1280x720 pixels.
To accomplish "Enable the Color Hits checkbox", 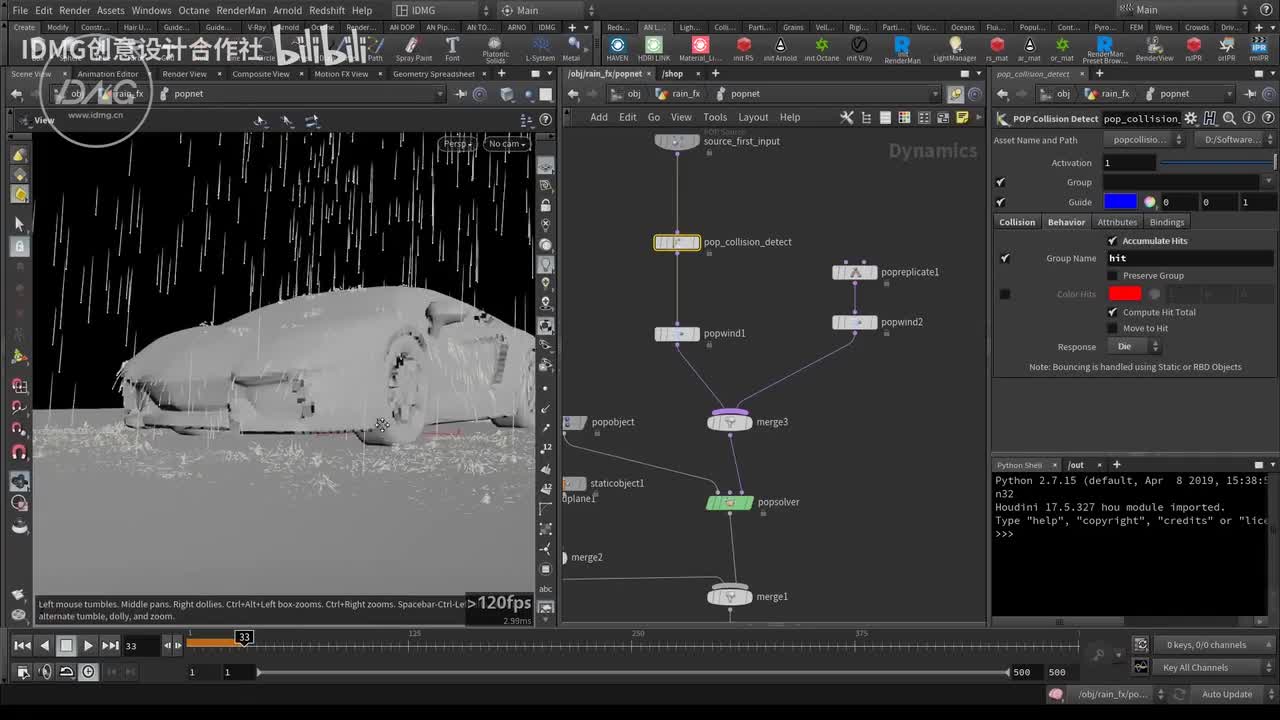I will click(1005, 294).
